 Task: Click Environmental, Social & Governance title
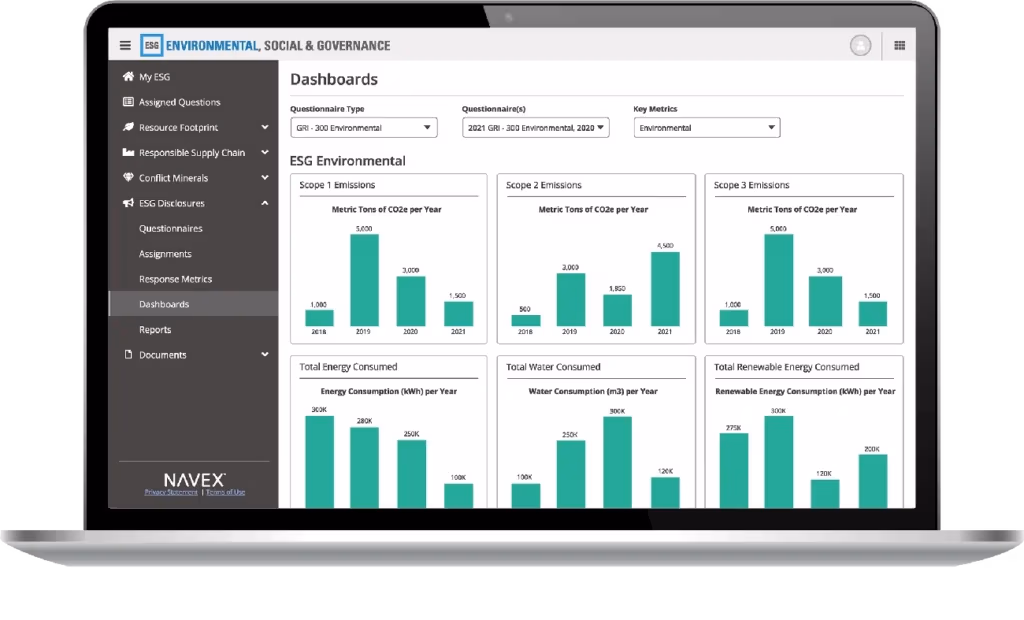(278, 46)
